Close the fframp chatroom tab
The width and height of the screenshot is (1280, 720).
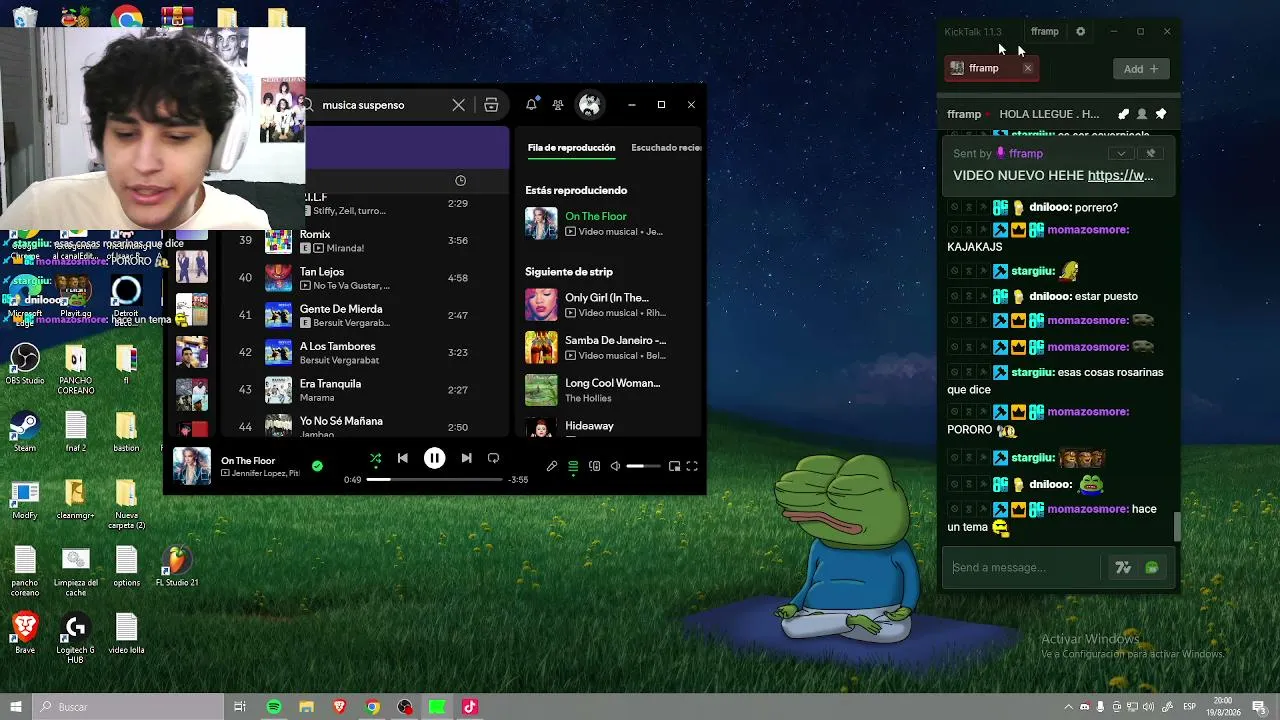pyautogui.click(x=1027, y=68)
